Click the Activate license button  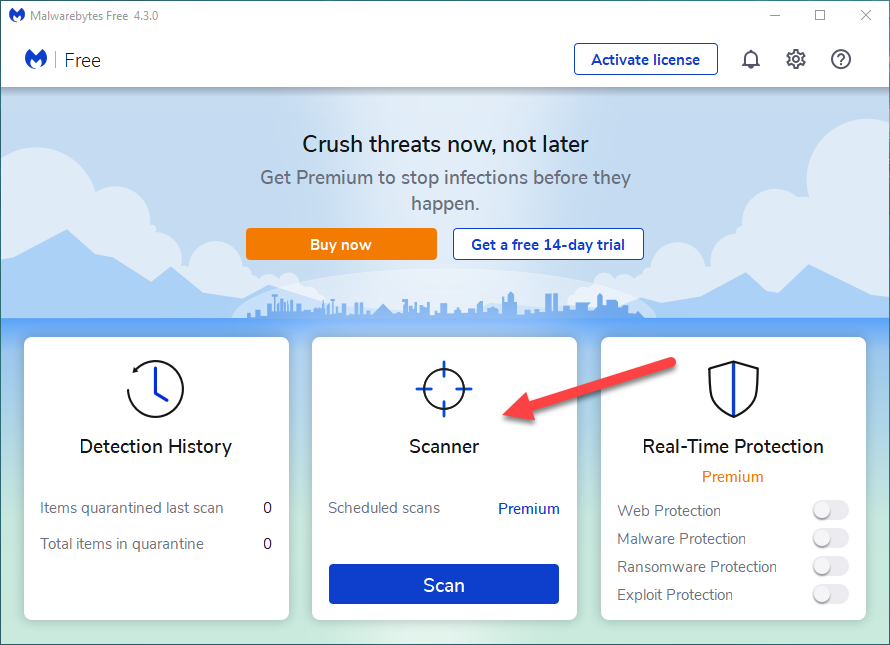[646, 59]
